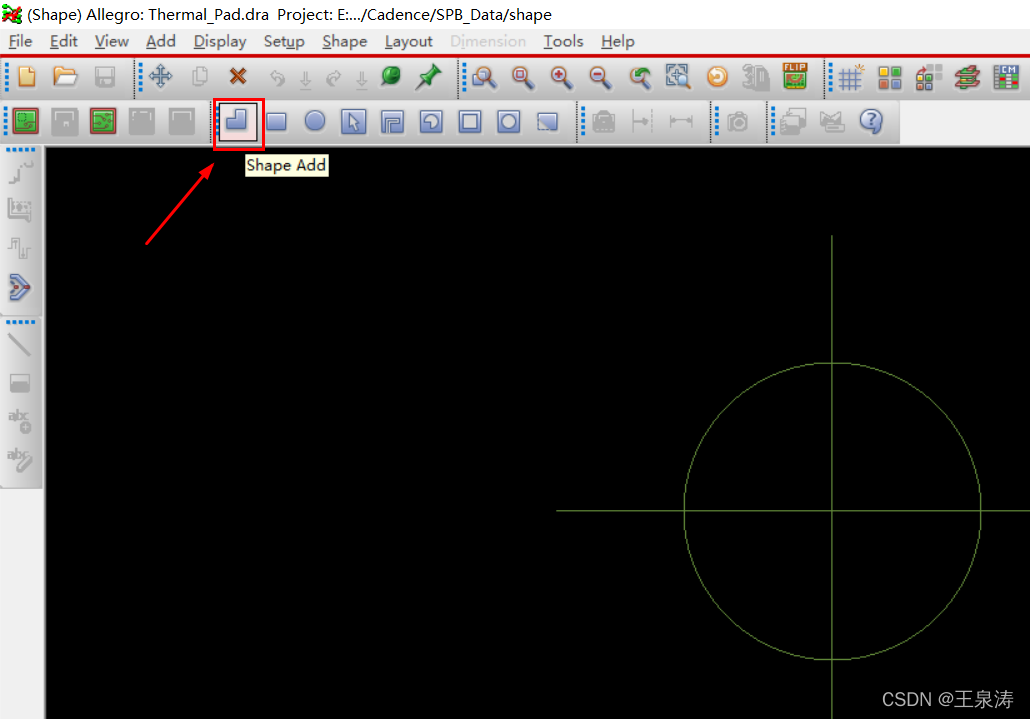Image resolution: width=1030 pixels, height=719 pixels.
Task: Zoom in with the plus magnifier
Action: [562, 77]
